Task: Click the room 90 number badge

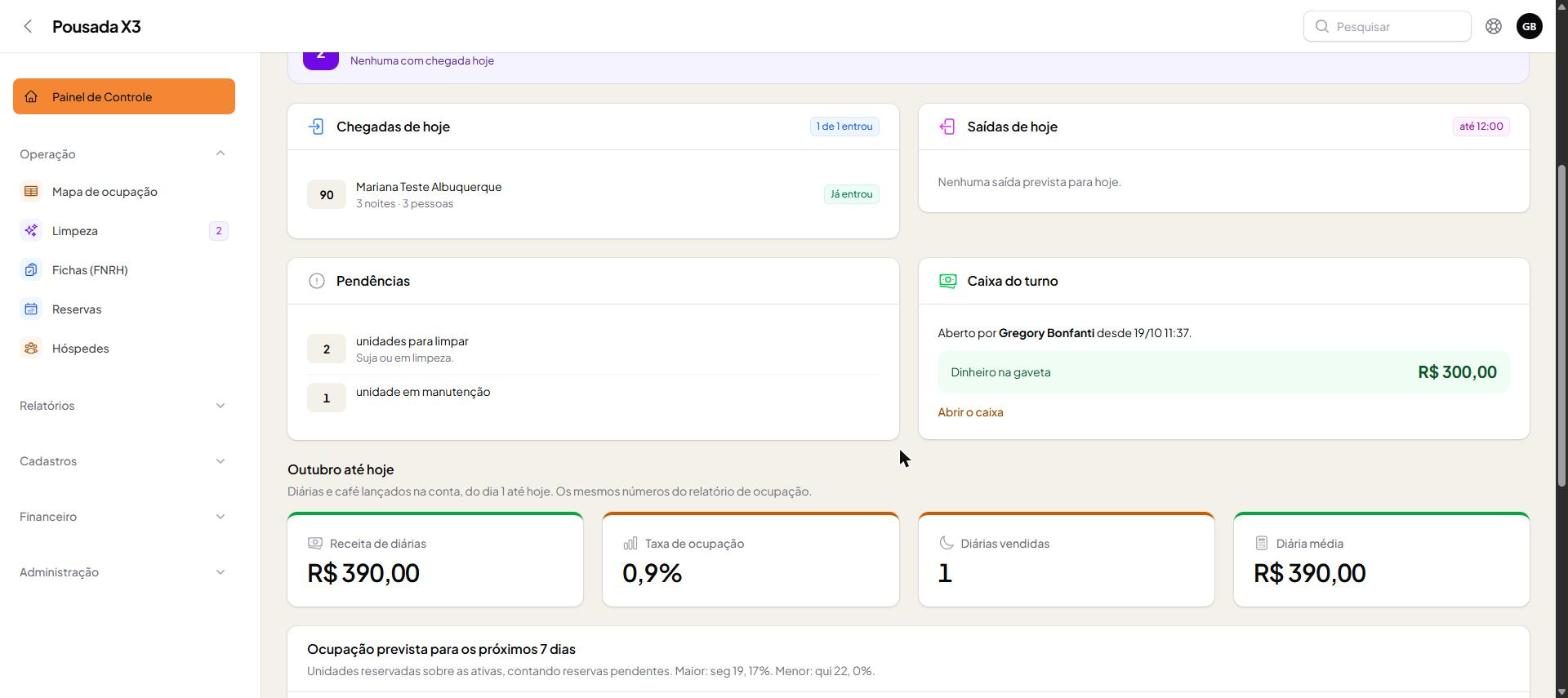Action: 326,195
